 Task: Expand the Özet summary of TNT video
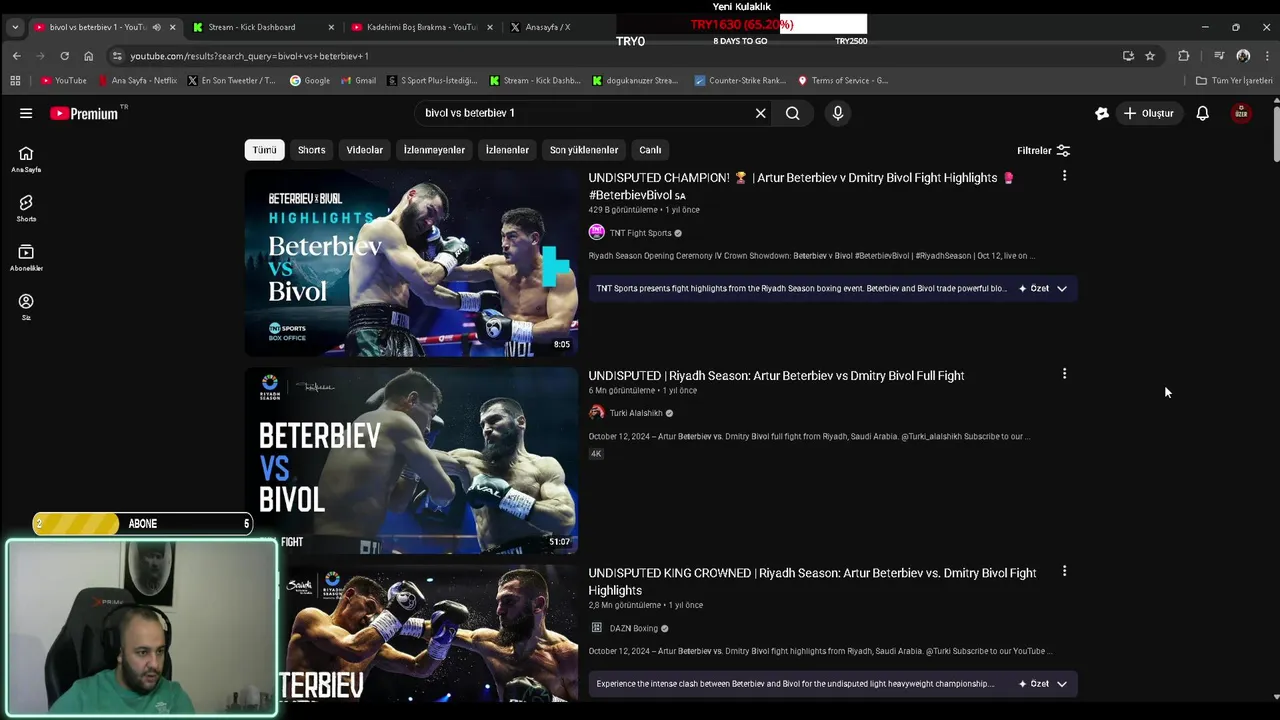[1043, 288]
